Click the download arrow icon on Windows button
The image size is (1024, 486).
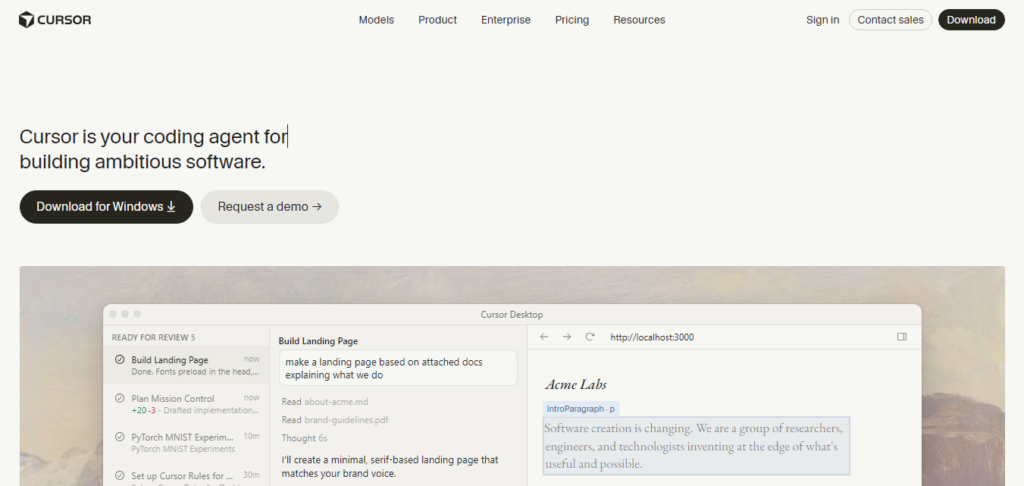[x=171, y=206]
